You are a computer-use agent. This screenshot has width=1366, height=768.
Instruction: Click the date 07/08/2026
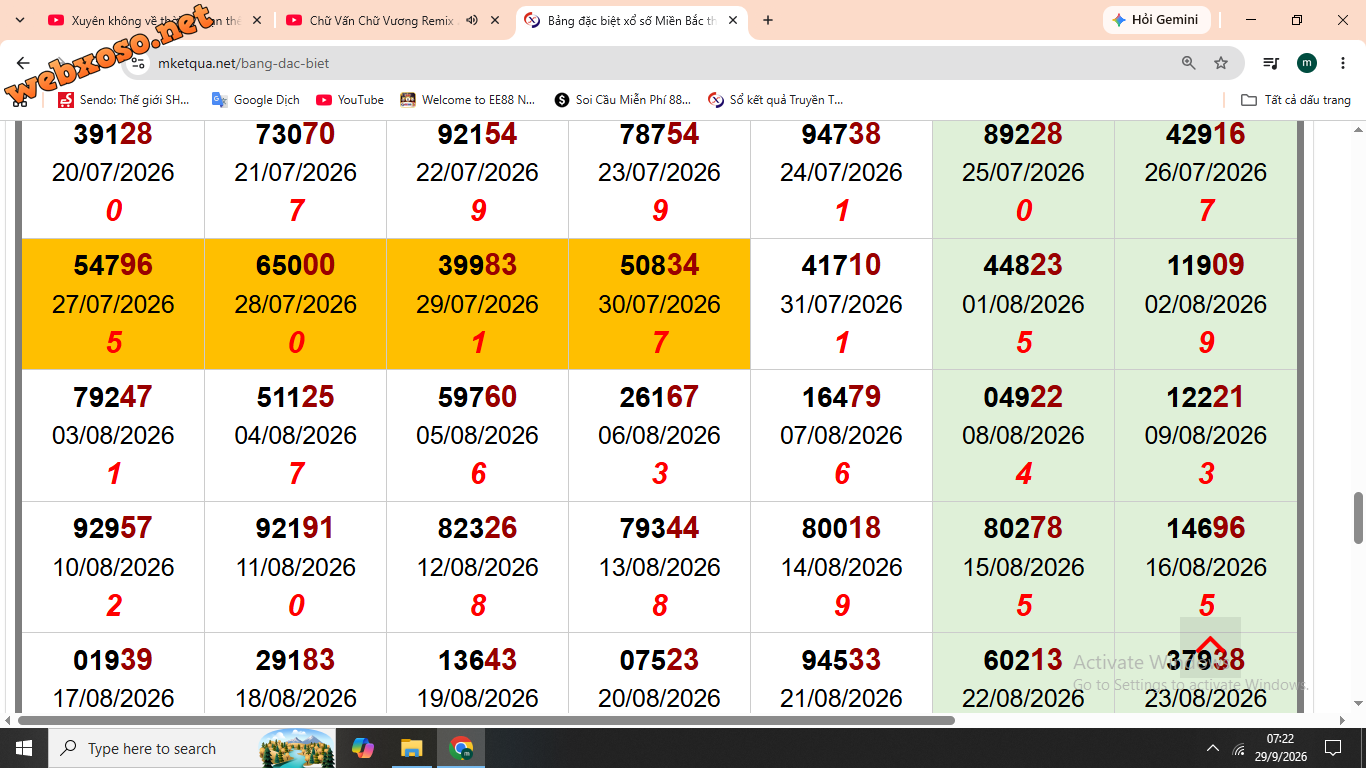(x=841, y=435)
